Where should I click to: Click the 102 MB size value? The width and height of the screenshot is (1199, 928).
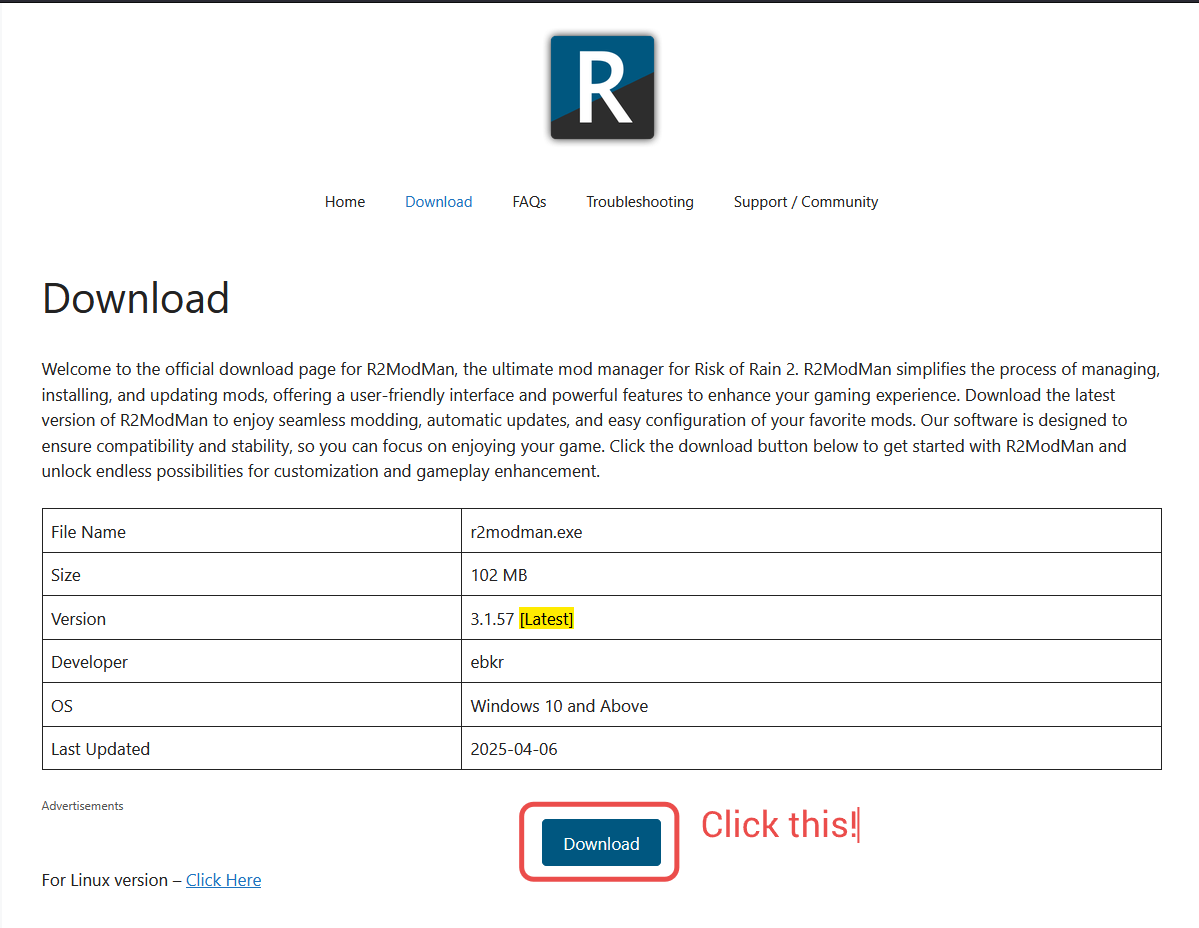click(498, 575)
